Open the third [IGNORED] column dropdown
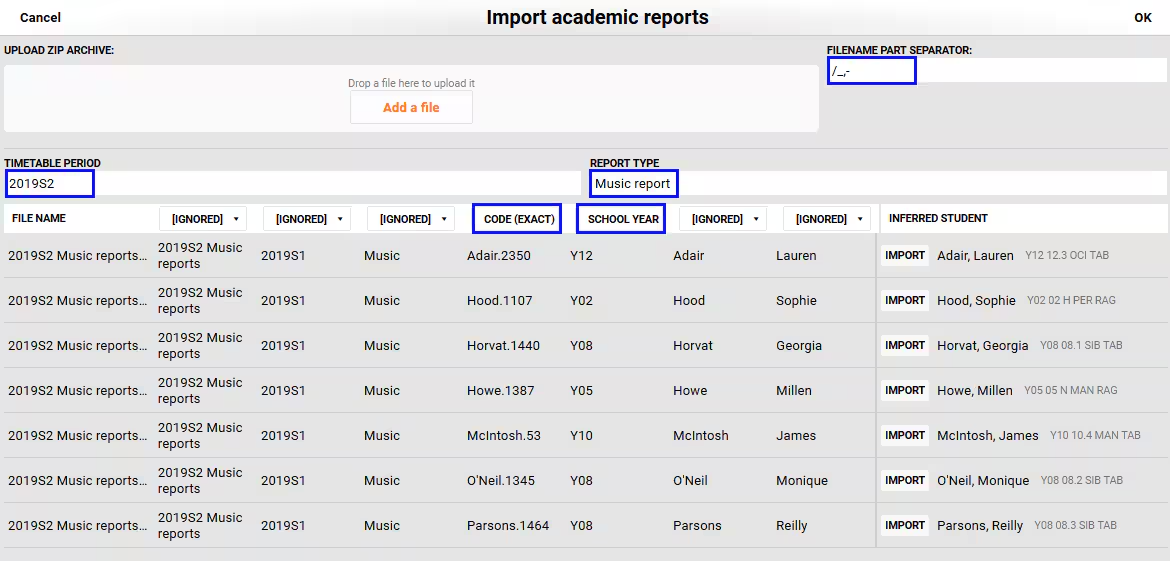1170x561 pixels. click(410, 219)
